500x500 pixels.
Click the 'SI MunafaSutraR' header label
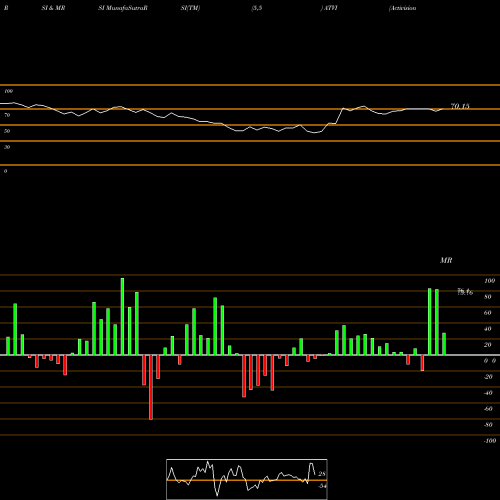[123, 8]
